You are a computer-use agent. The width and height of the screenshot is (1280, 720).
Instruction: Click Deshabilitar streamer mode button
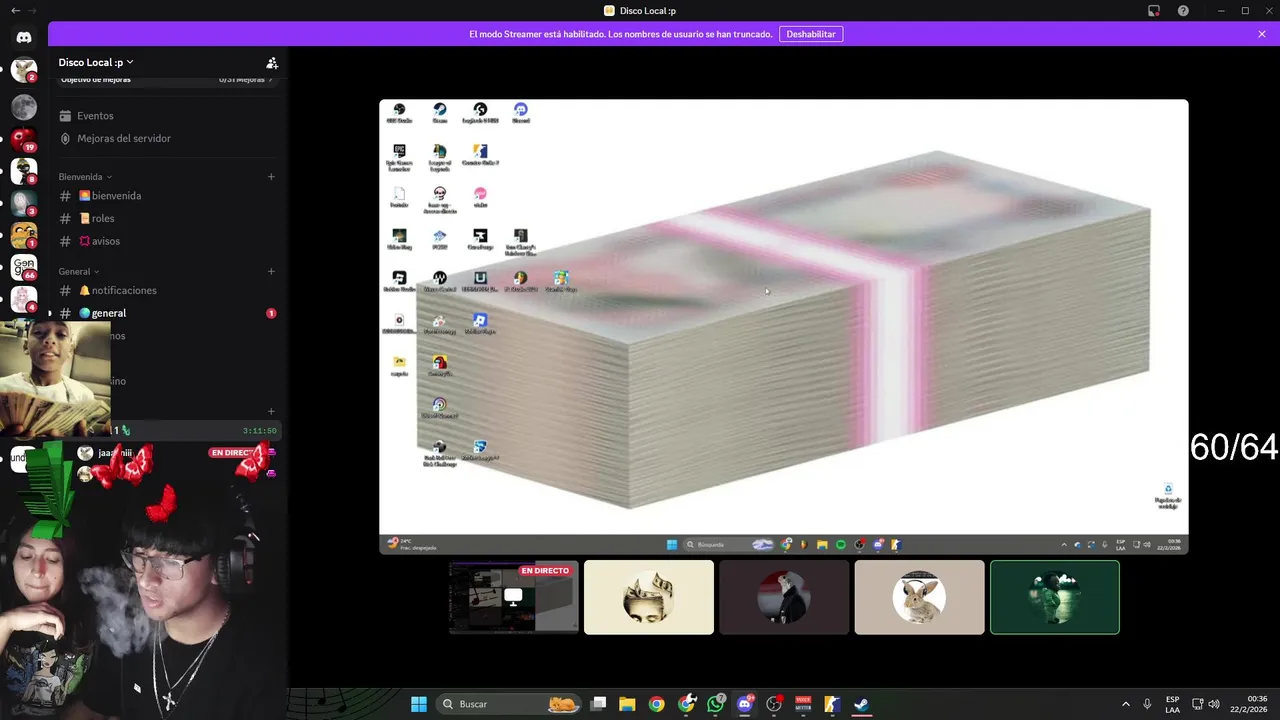click(x=811, y=34)
